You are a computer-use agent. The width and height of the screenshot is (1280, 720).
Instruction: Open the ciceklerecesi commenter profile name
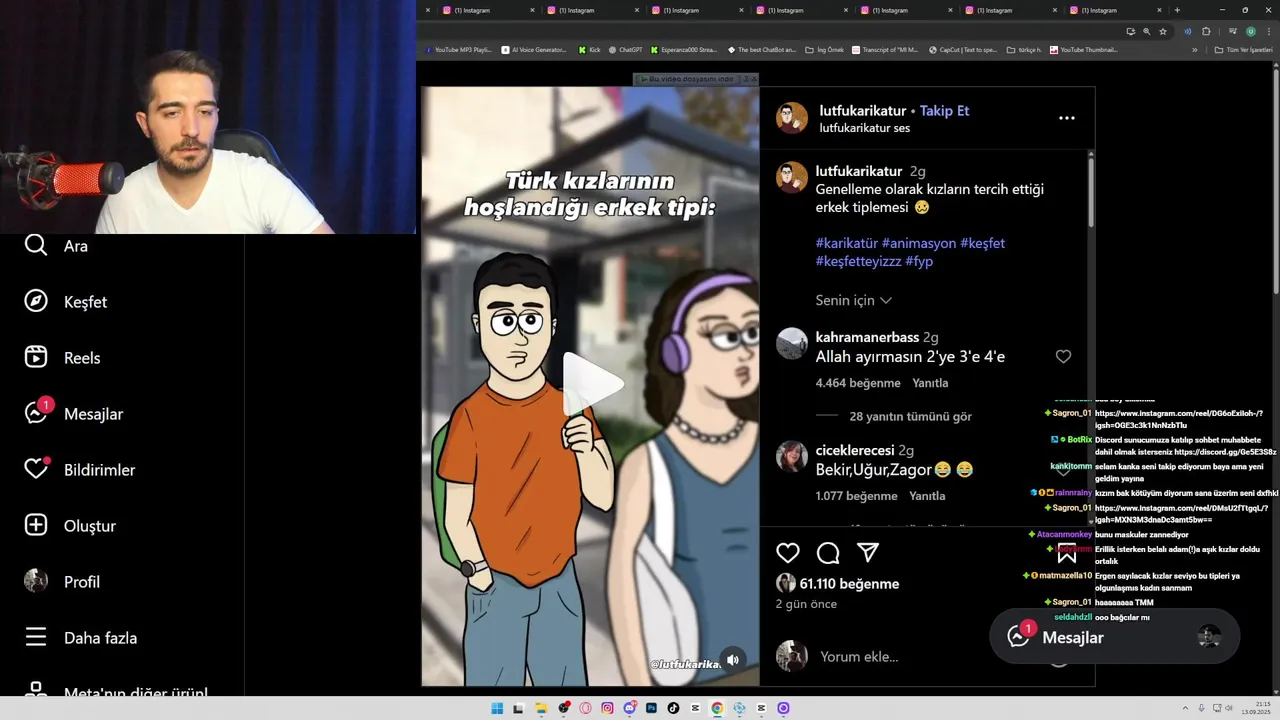tap(855, 450)
